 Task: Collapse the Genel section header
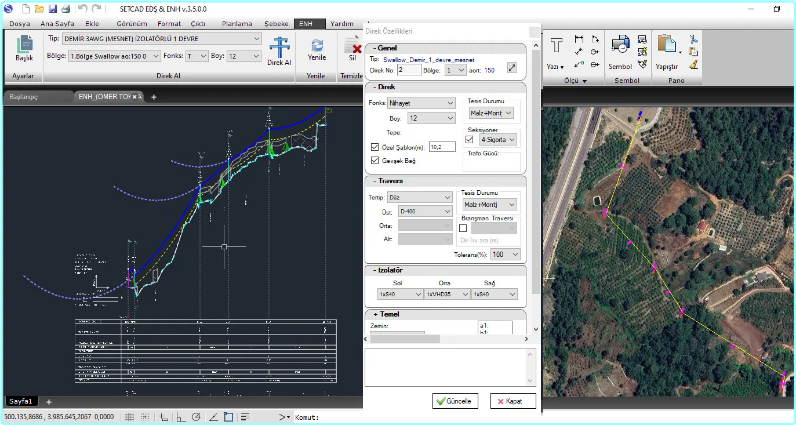(x=445, y=48)
